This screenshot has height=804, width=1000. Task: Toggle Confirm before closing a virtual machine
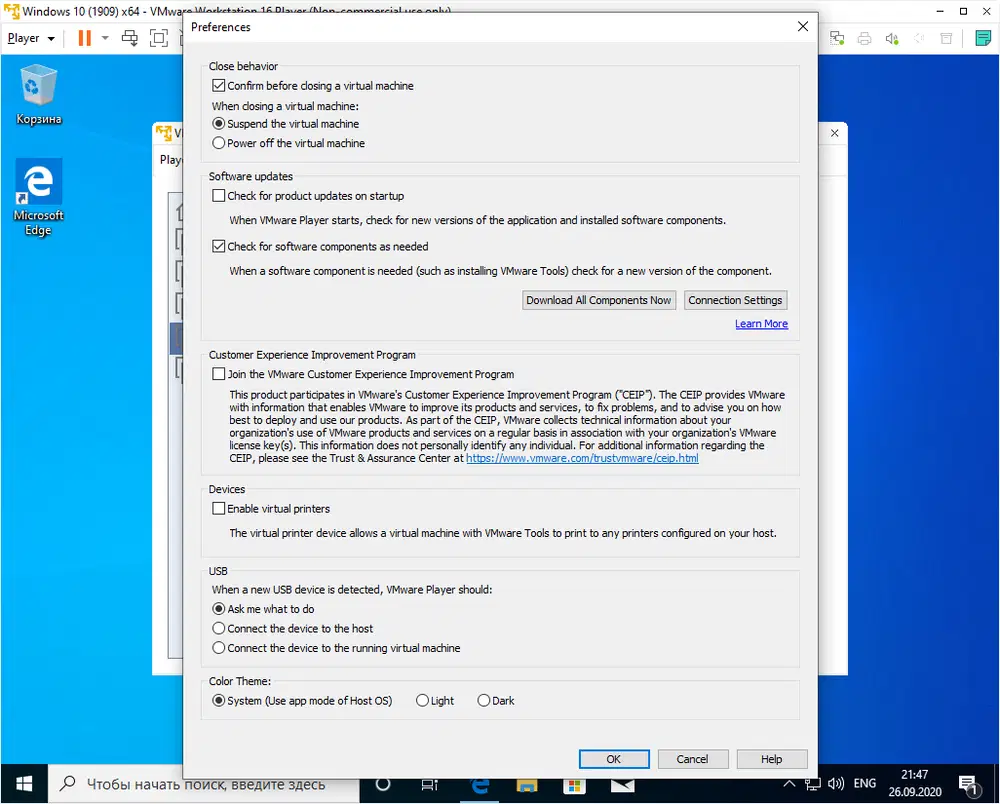coord(219,85)
